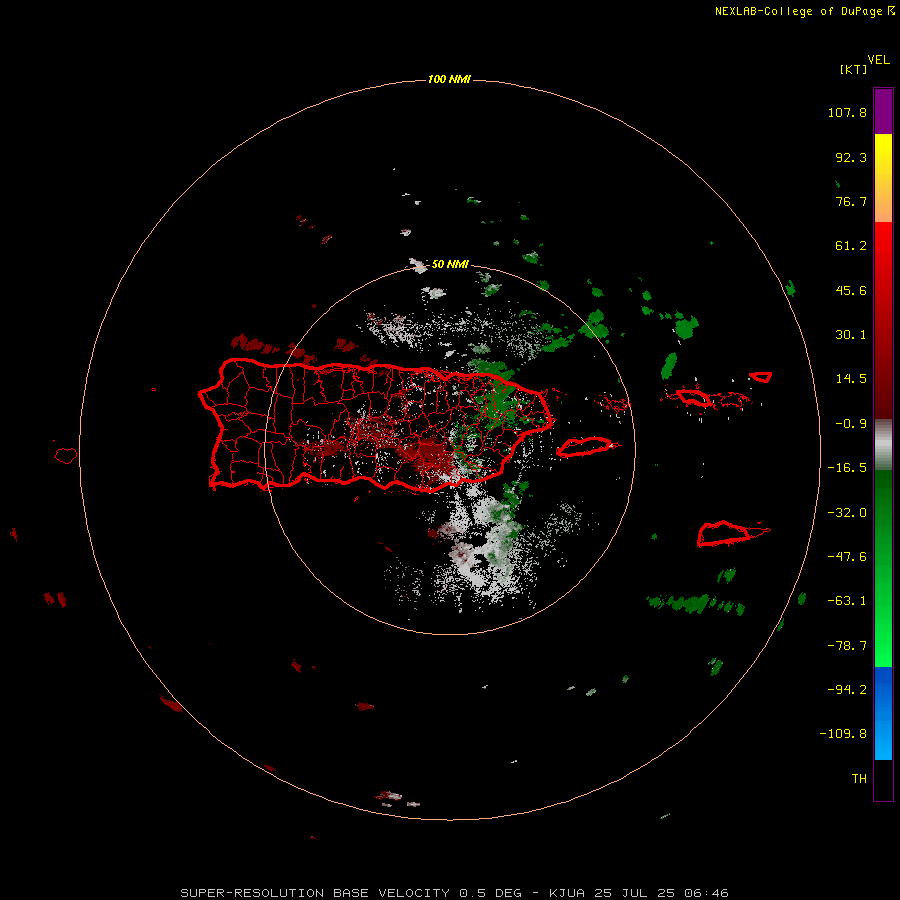Click the -109.8 scale value
Image resolution: width=900 pixels, height=900 pixels.
coord(843,734)
